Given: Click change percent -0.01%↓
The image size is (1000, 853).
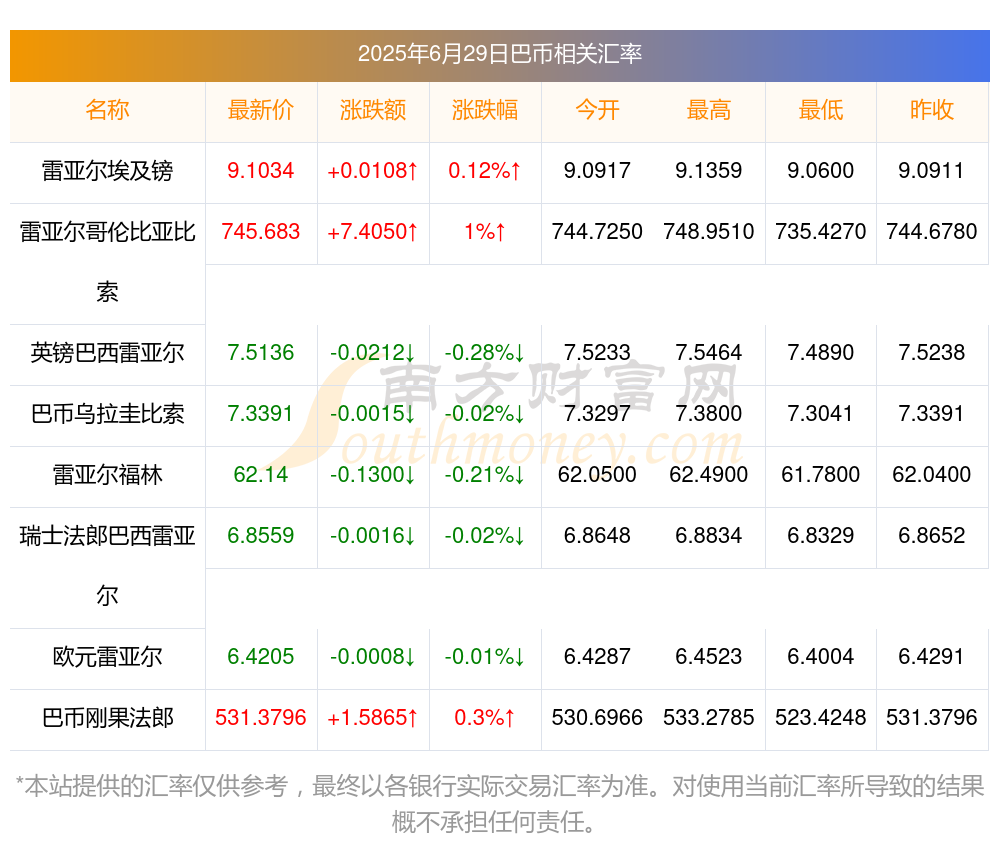Looking at the screenshot, I should 485,657.
